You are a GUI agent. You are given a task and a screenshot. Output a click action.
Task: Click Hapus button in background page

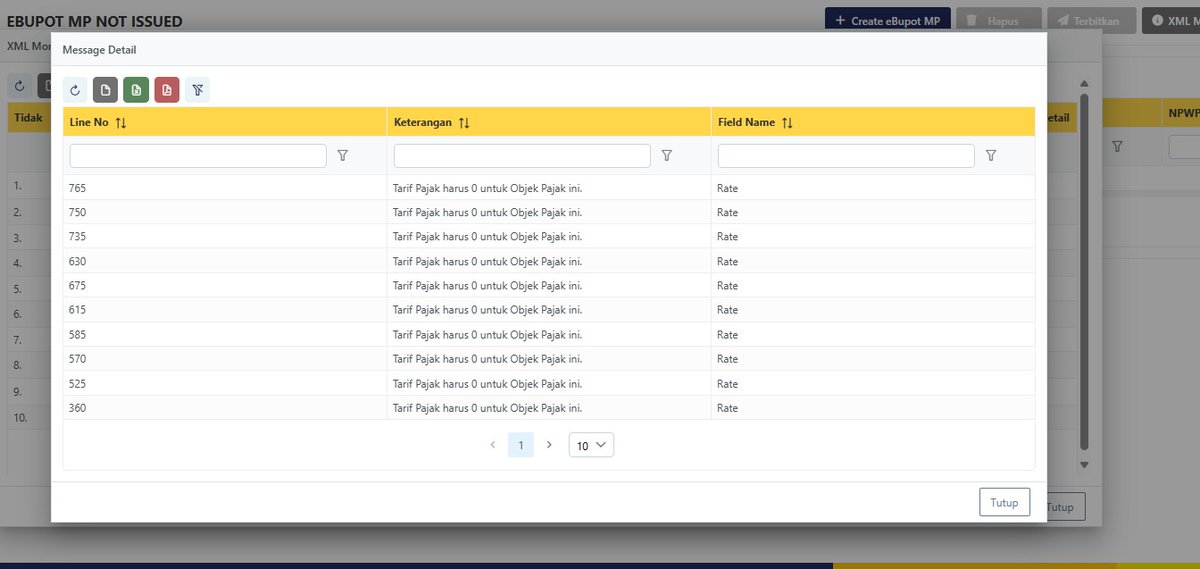click(x=999, y=20)
